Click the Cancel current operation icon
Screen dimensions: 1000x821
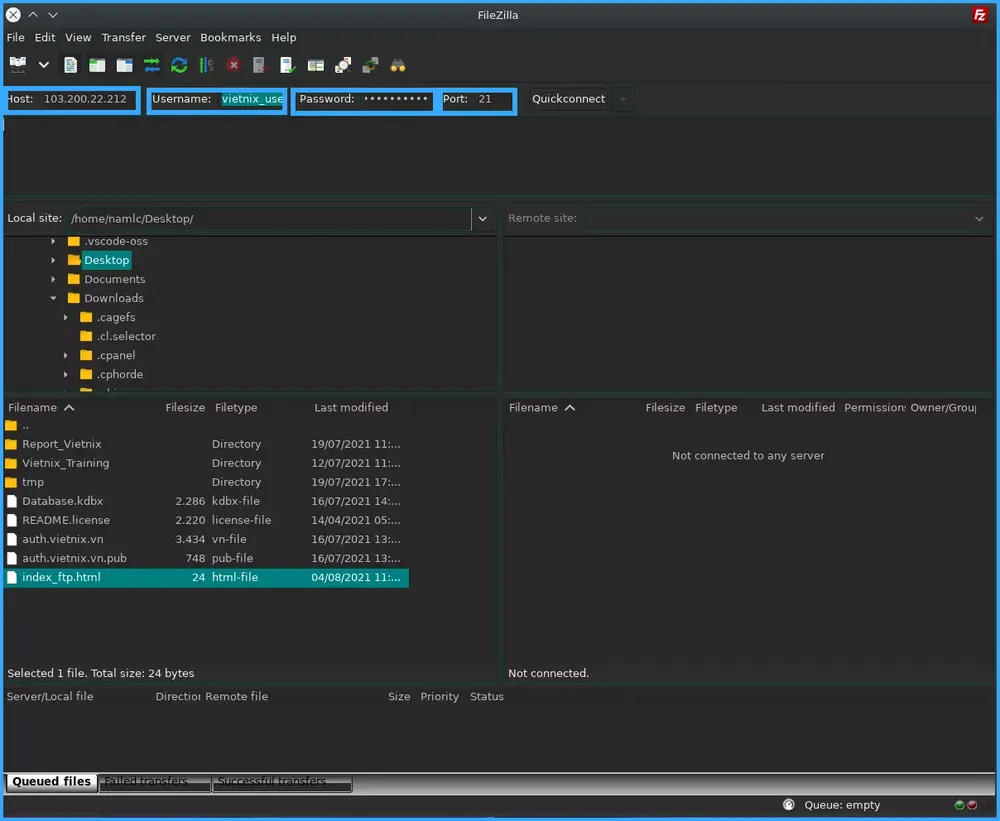[x=233, y=65]
